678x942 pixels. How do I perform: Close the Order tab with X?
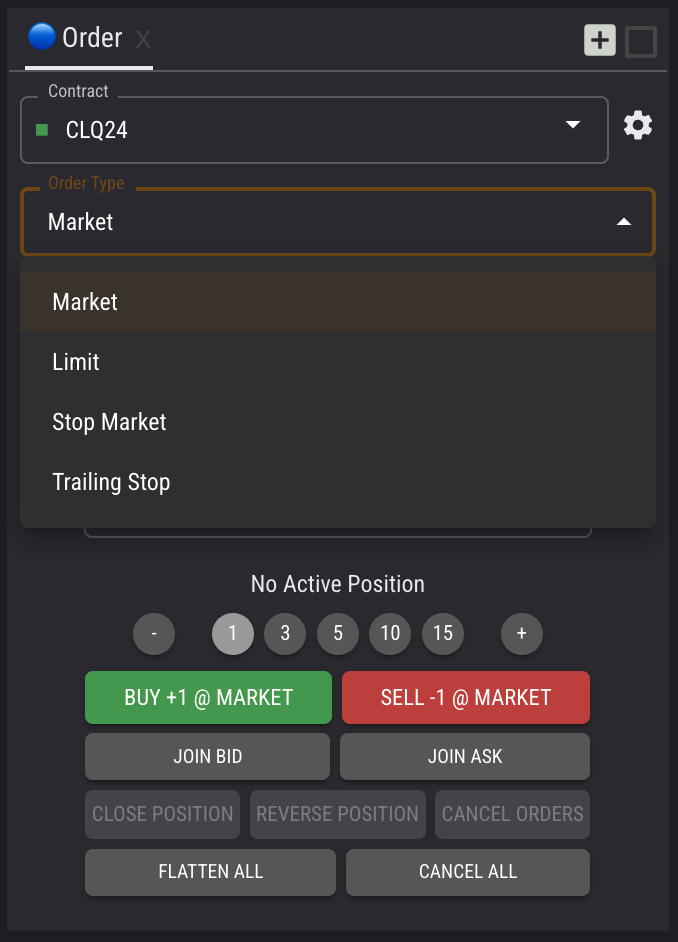coord(143,40)
